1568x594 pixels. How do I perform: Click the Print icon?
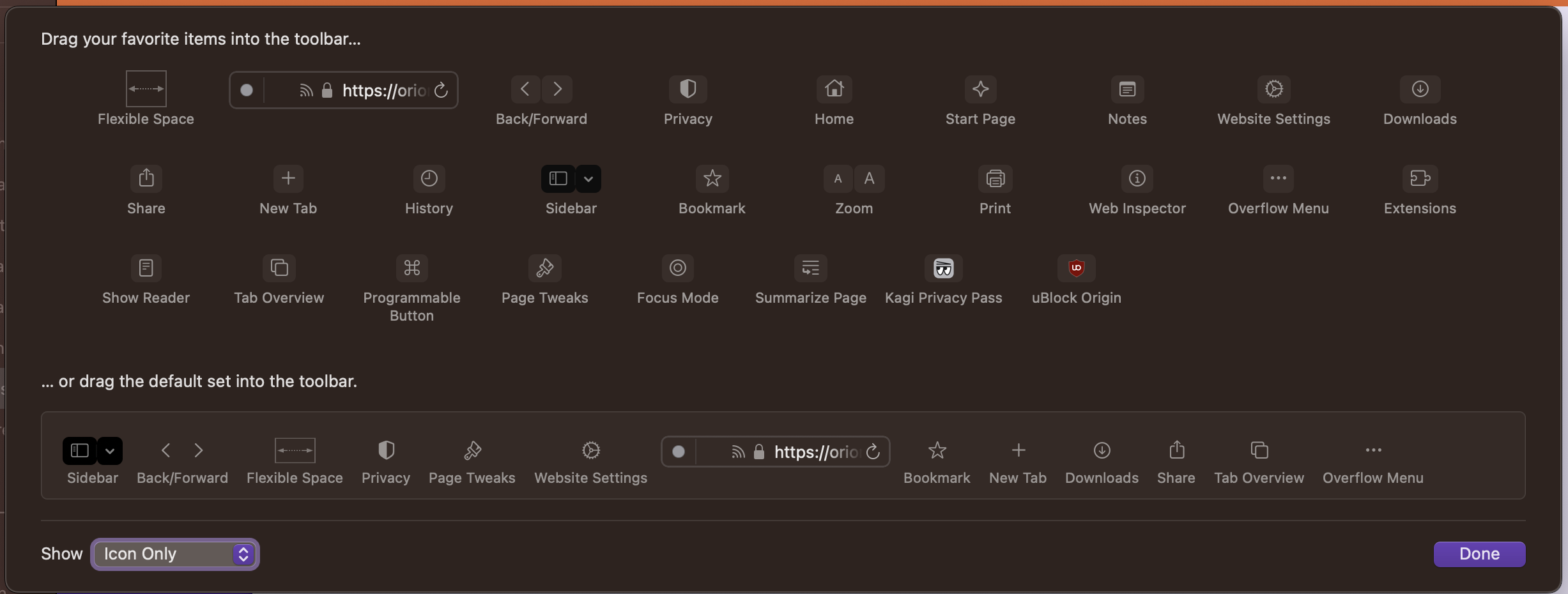pos(995,178)
